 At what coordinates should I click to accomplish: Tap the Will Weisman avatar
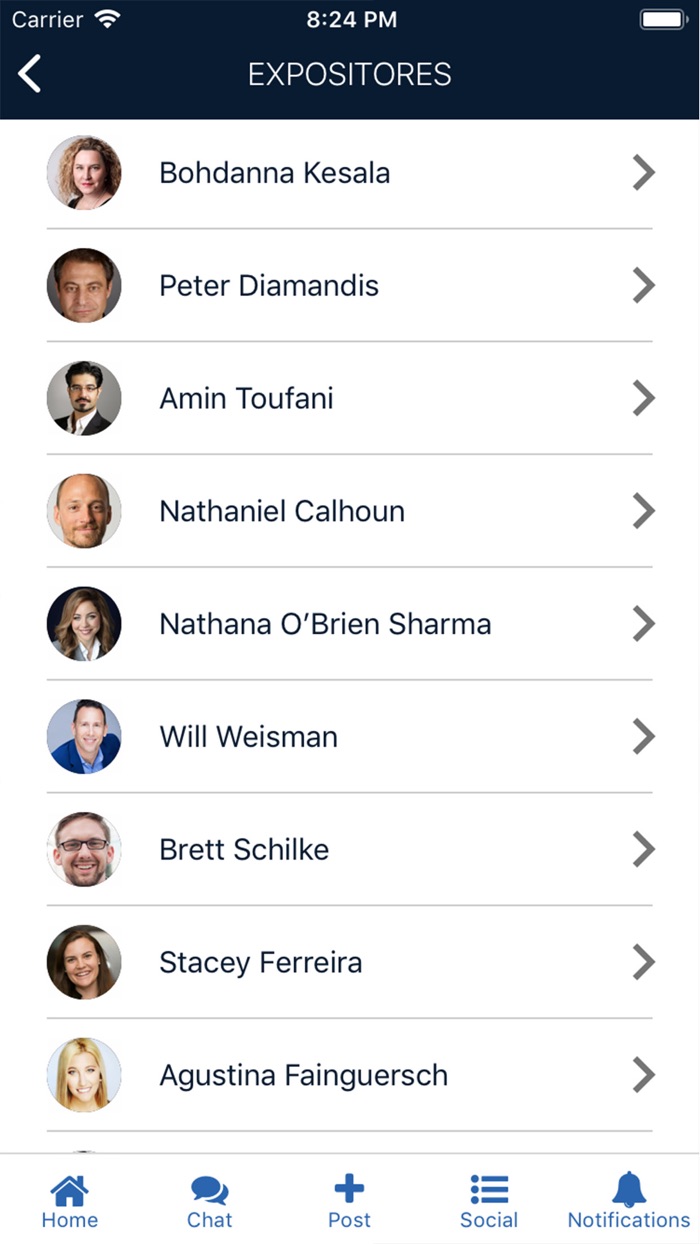coord(84,737)
